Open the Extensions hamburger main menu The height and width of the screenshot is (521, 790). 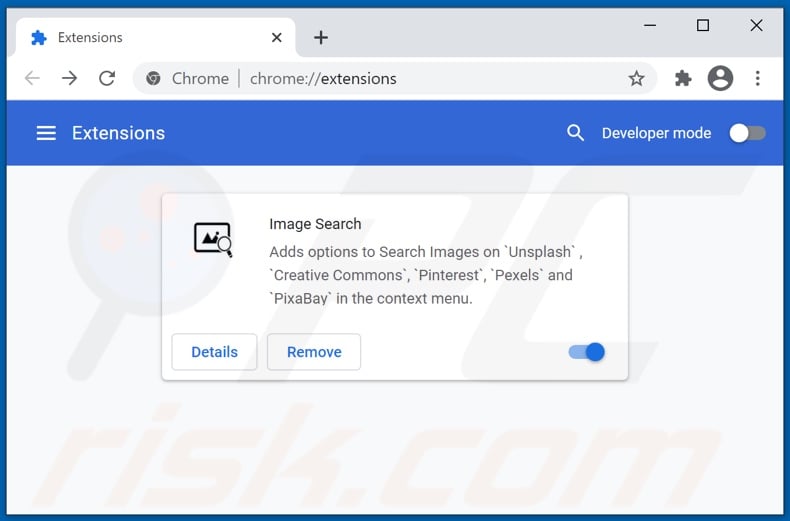point(46,133)
